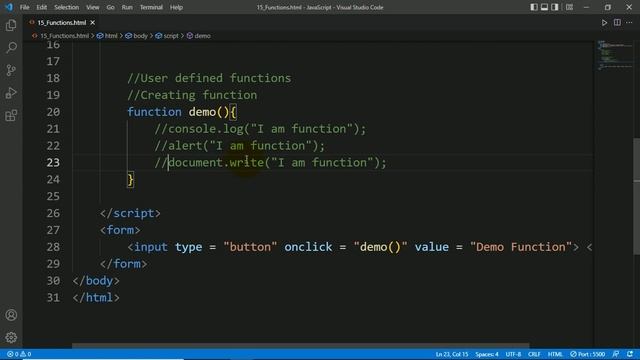Click 'demo' function name on line 20
This screenshot has width=640, height=360.
[202, 112]
